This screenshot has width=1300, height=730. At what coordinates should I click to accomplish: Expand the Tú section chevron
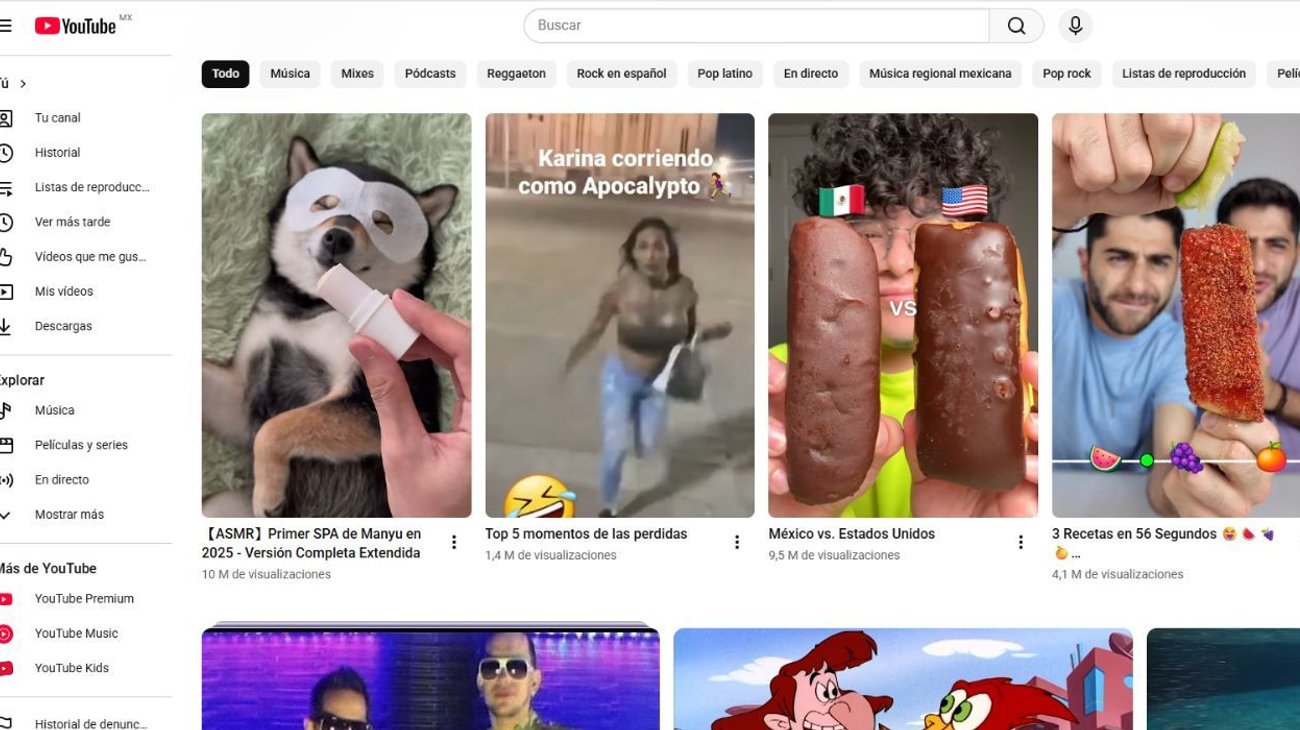[x=23, y=84]
